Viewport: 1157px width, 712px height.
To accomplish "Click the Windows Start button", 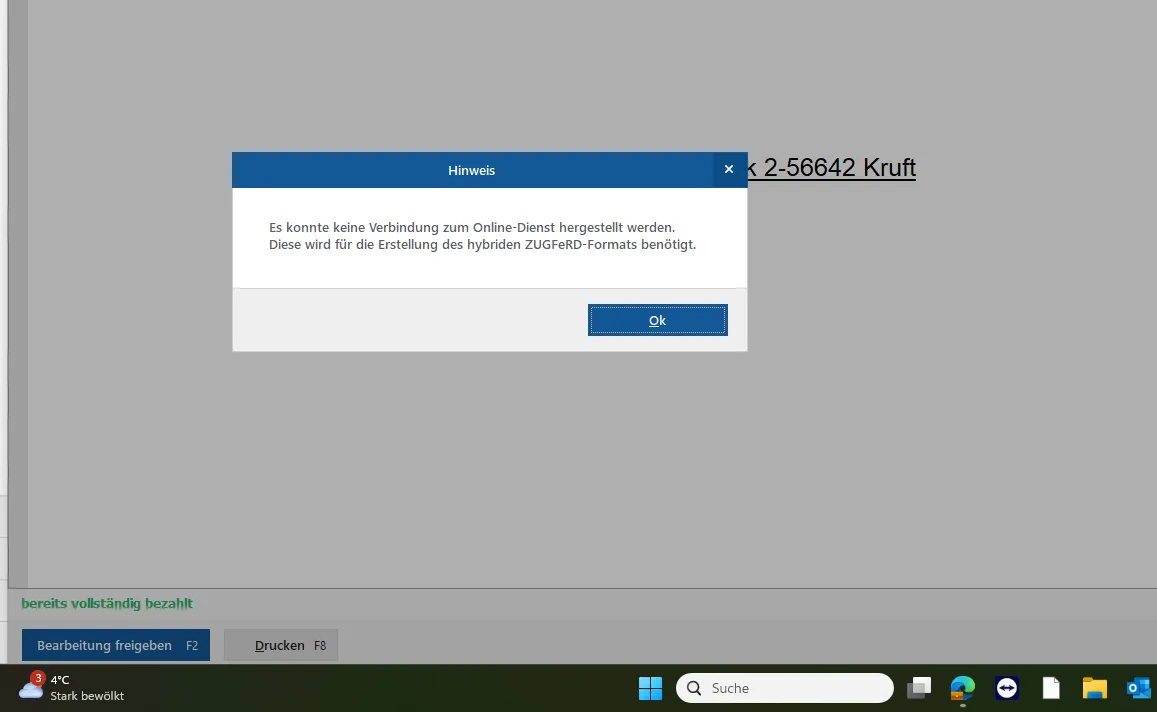I will (650, 688).
